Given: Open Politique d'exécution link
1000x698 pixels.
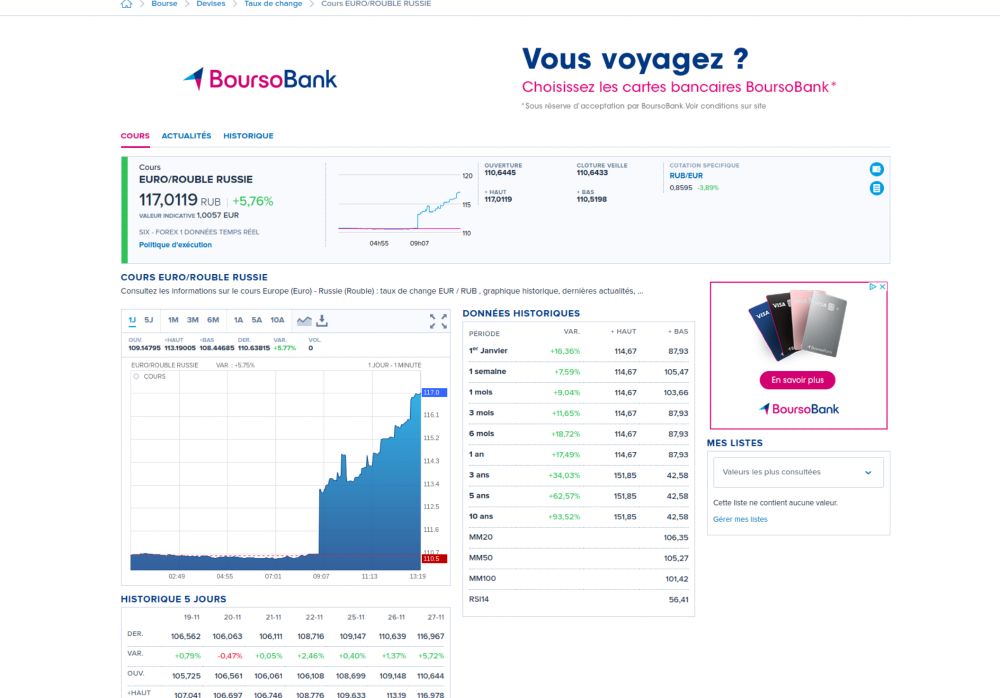Looking at the screenshot, I should click(x=175, y=245).
